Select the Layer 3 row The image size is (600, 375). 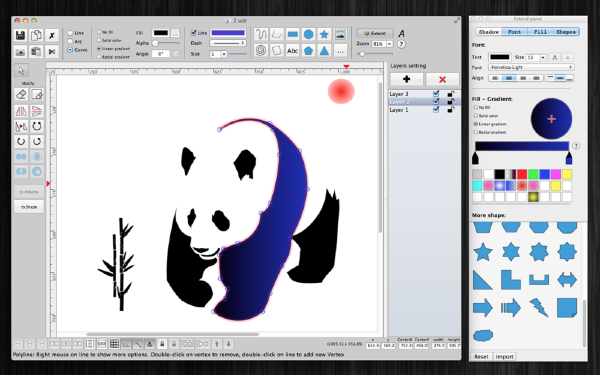click(x=424, y=94)
